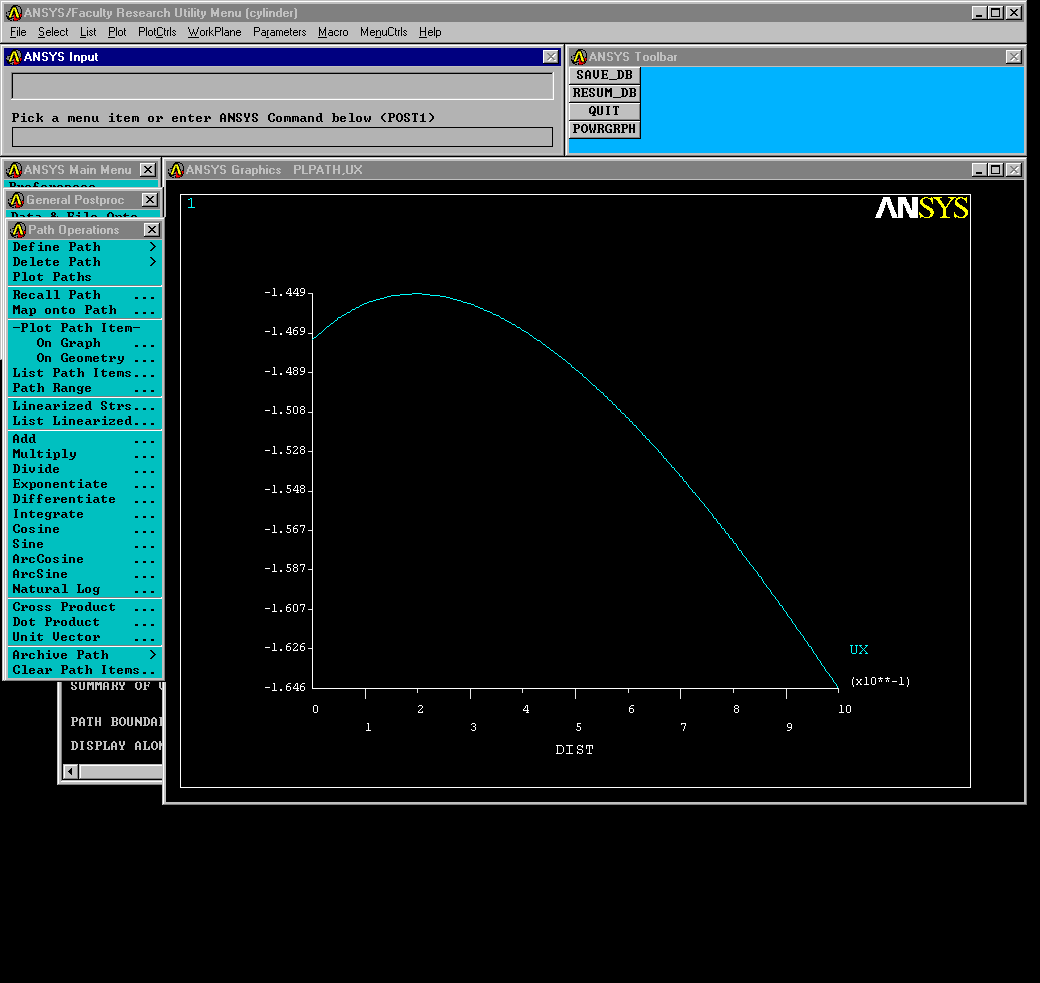Open List Linearized dialog
1040x983 pixels.
point(84,421)
